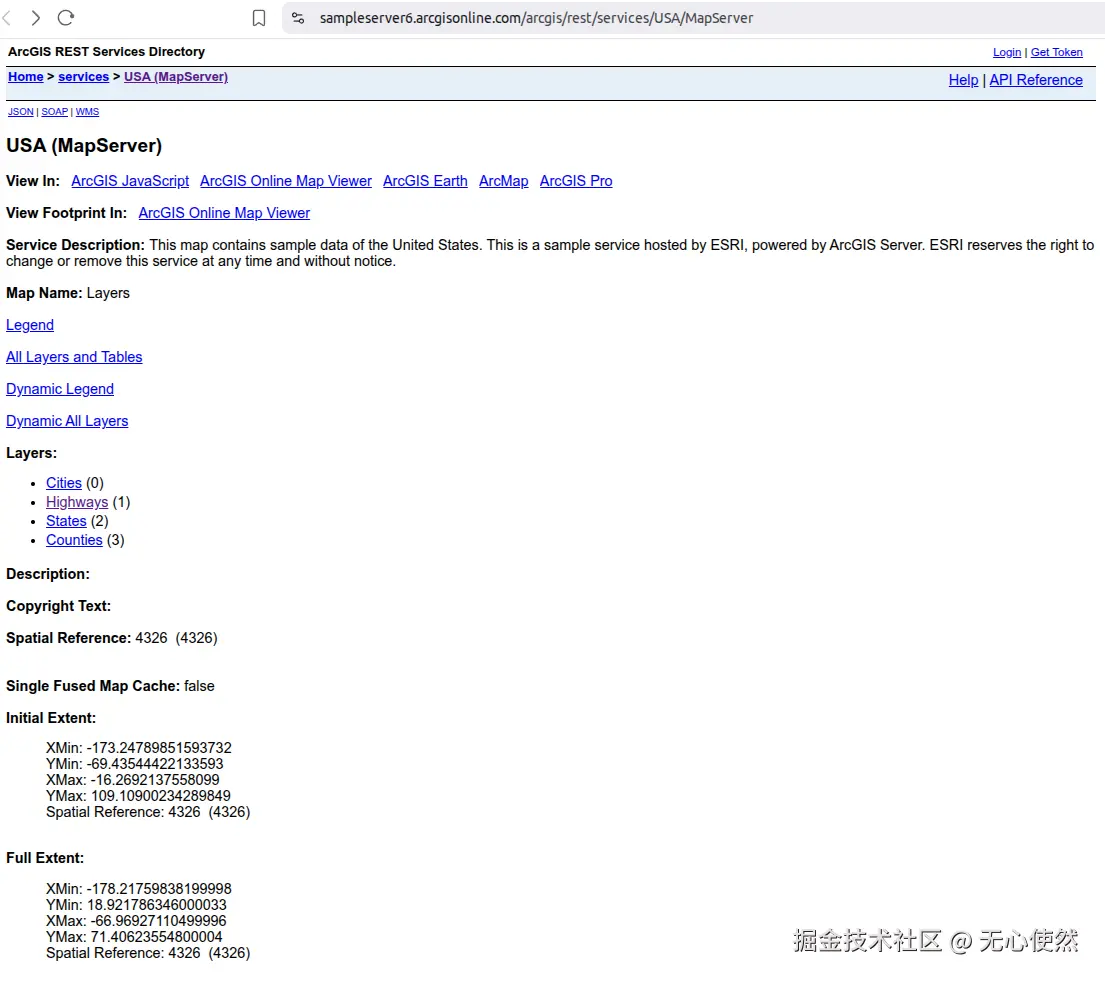
Task: Click the Get Token link
Action: coord(1056,52)
